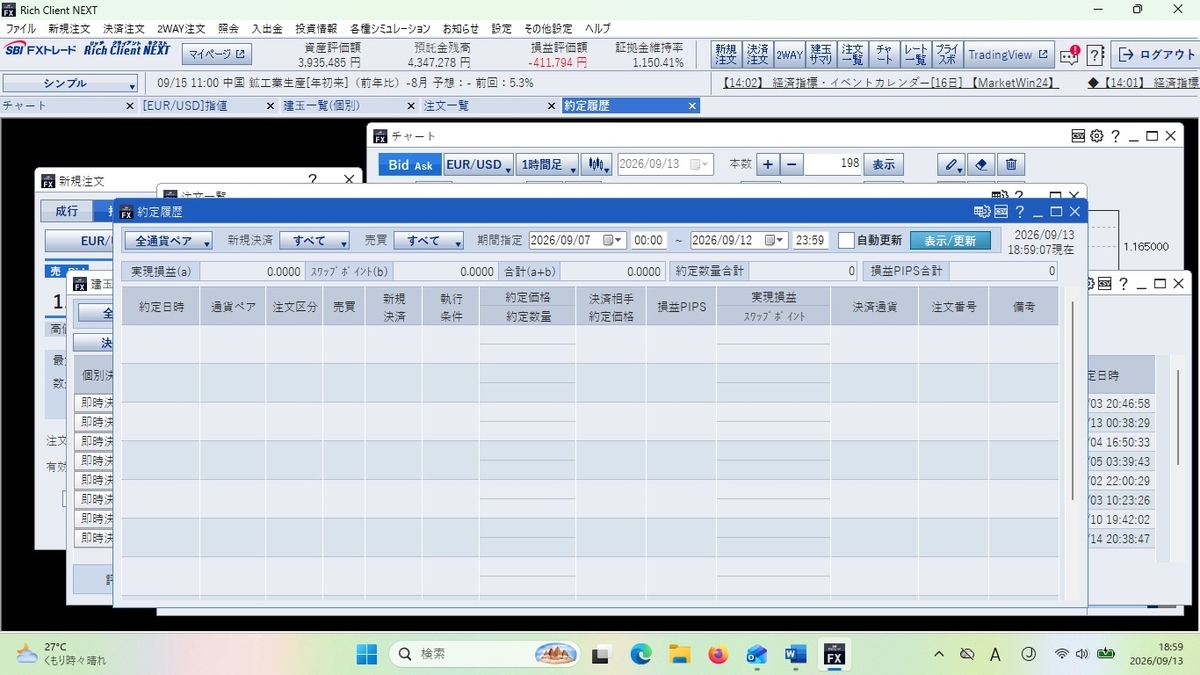1200x675 pixels.
Task: Open Firefox from the Windows taskbar
Action: [718, 654]
